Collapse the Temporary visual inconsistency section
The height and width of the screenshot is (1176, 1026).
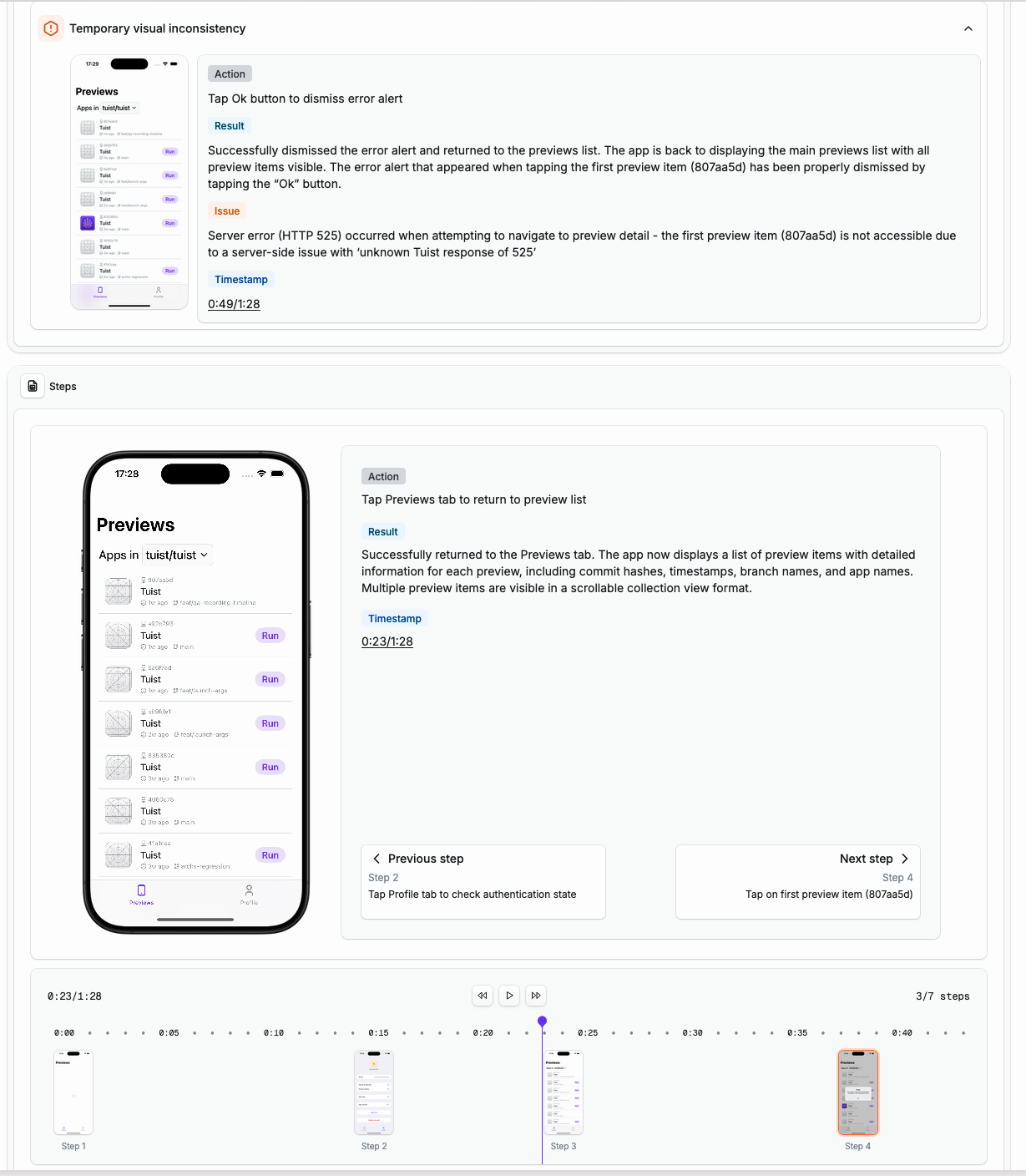click(x=968, y=28)
